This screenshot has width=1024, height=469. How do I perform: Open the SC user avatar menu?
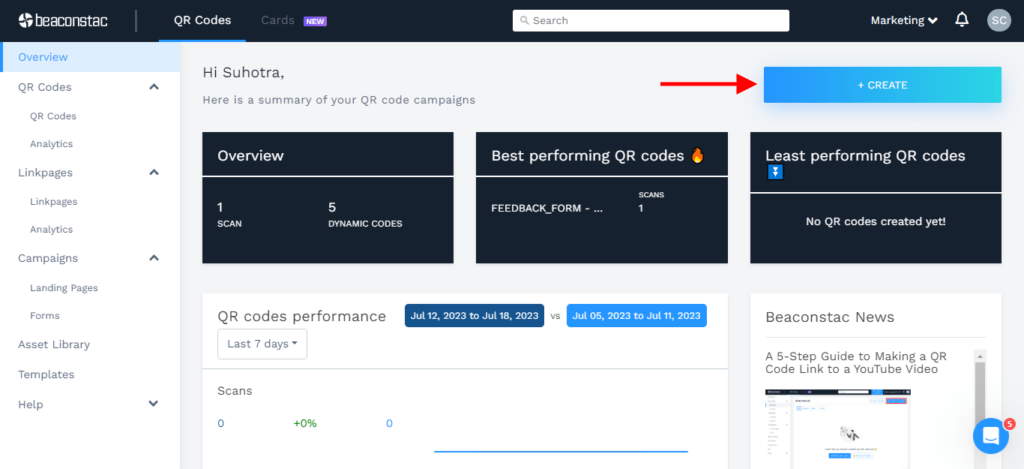pos(998,20)
